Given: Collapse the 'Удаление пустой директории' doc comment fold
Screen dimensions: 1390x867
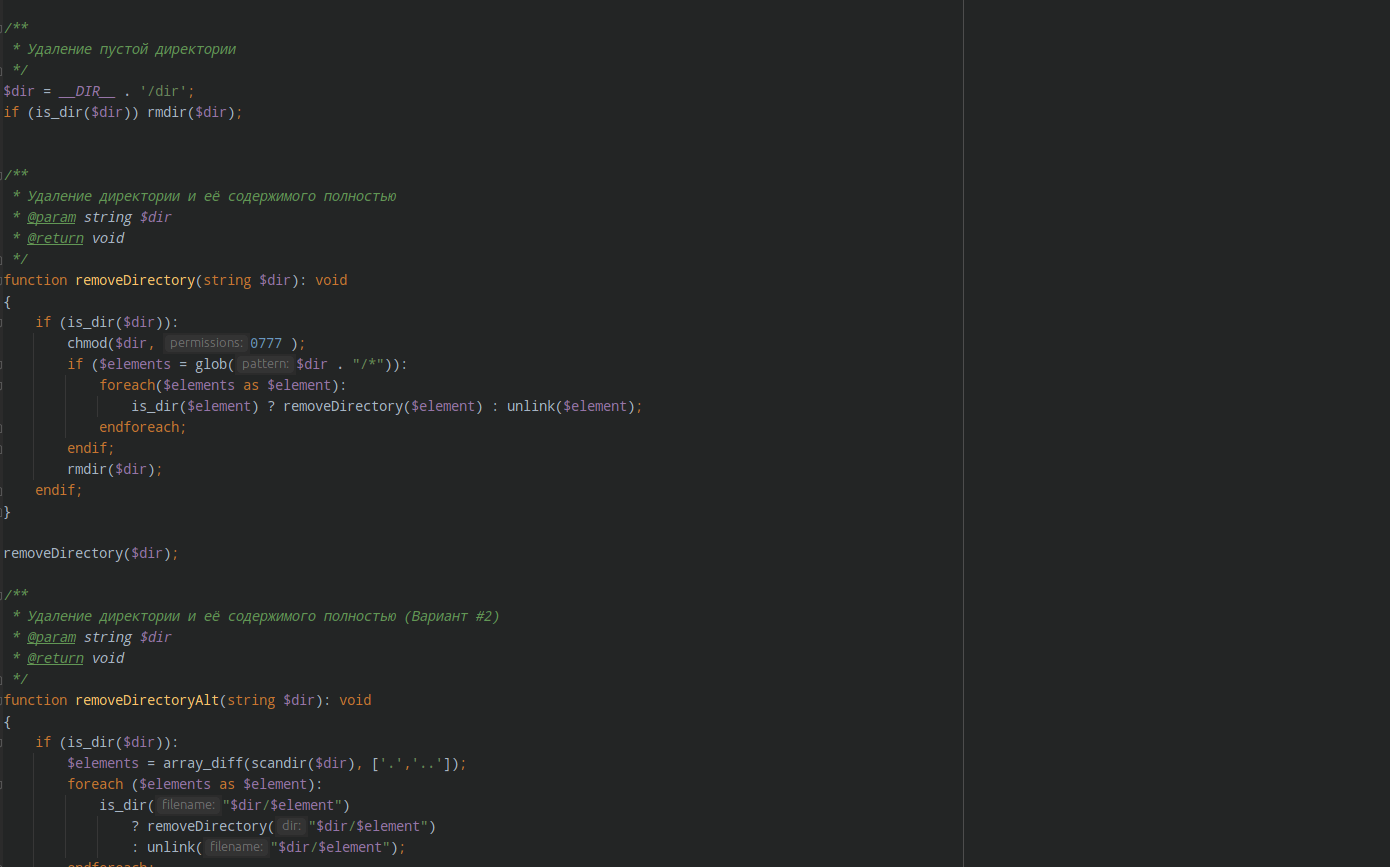Looking at the screenshot, I should (3, 27).
